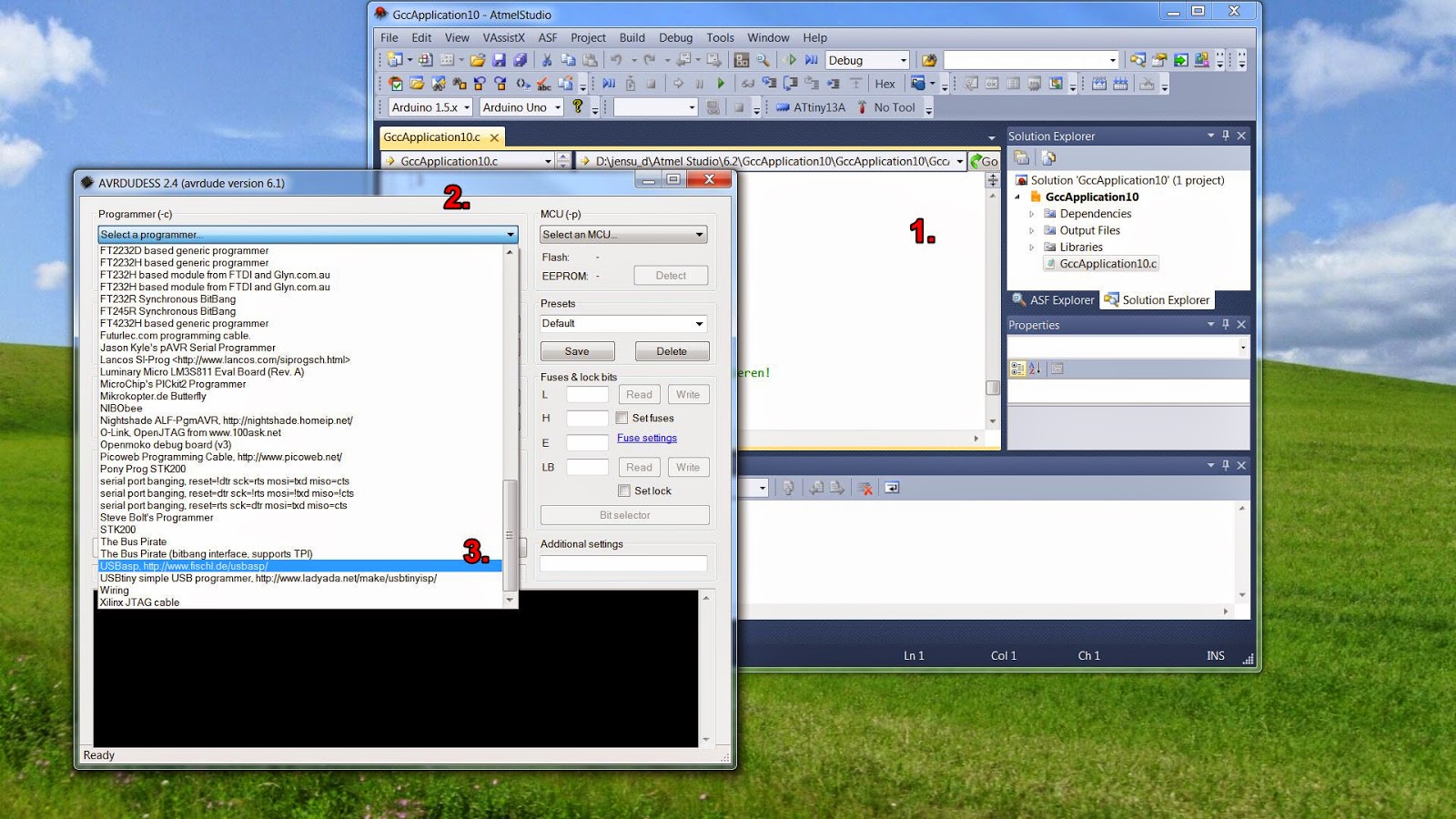Open the Select an MCU dropdown
The image size is (1456, 819).
click(x=623, y=235)
